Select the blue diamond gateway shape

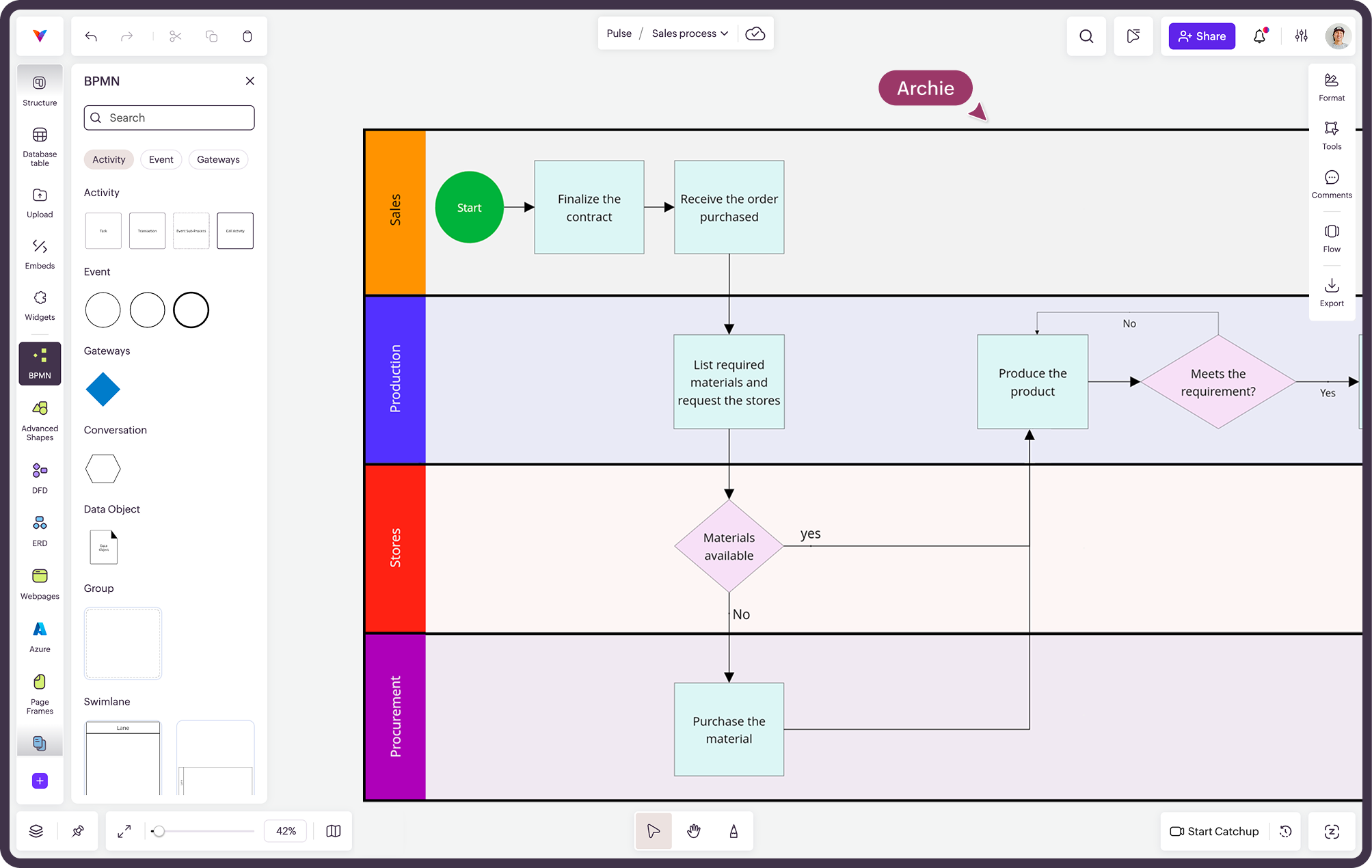(103, 390)
